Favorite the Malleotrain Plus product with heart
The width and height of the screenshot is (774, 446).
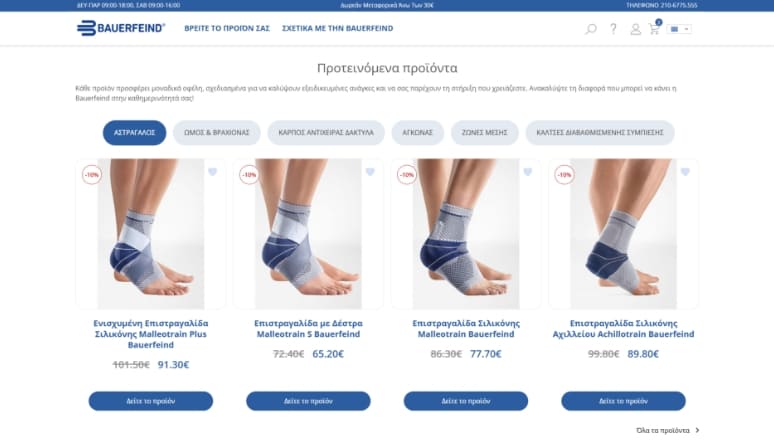pyautogui.click(x=212, y=172)
